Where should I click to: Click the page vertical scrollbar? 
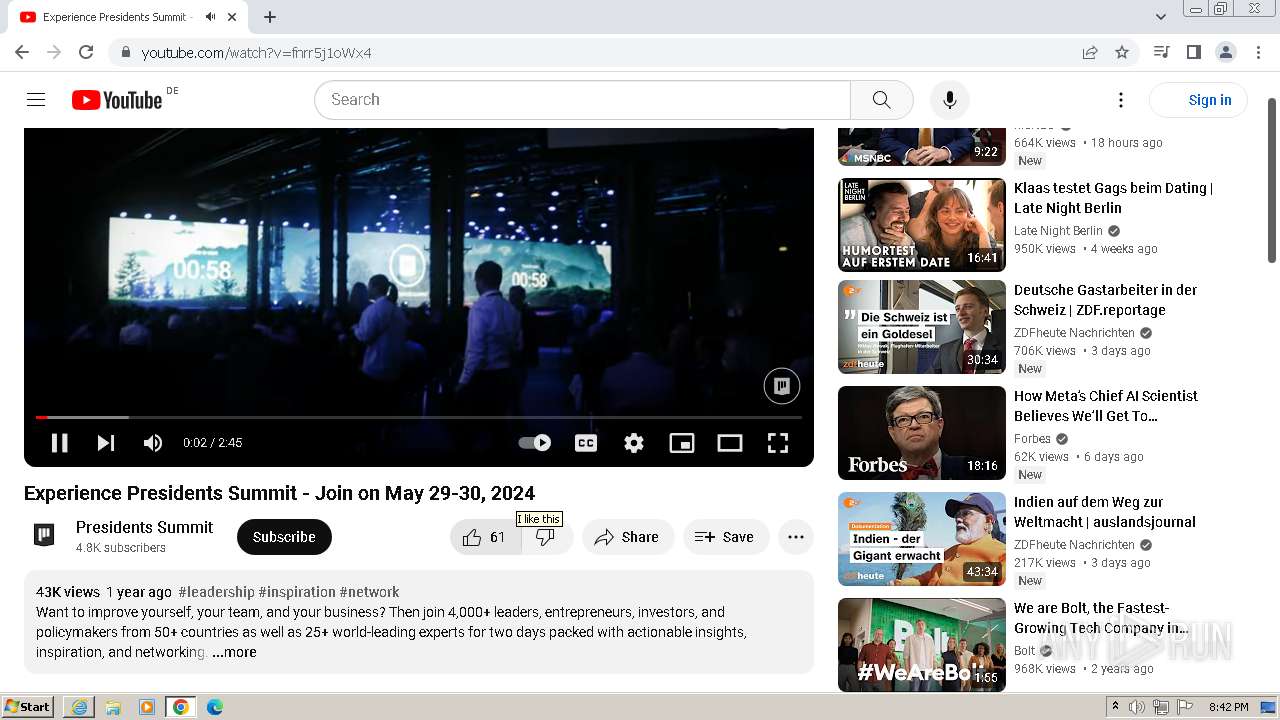pyautogui.click(x=1272, y=180)
